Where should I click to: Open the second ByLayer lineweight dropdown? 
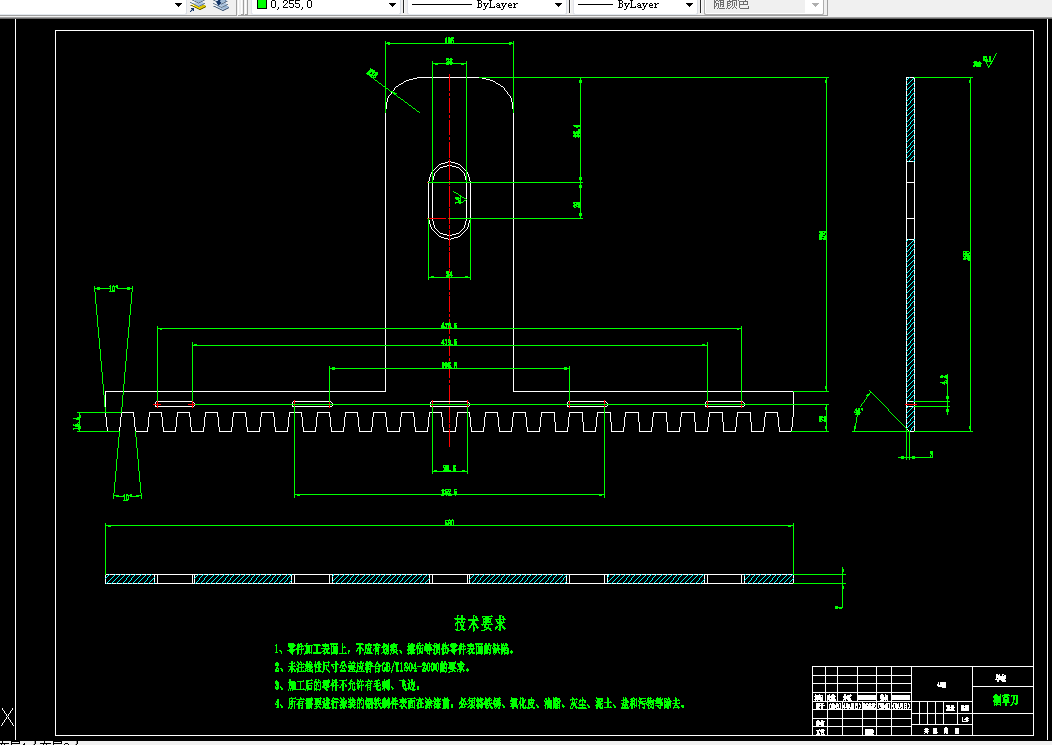[x=636, y=5]
